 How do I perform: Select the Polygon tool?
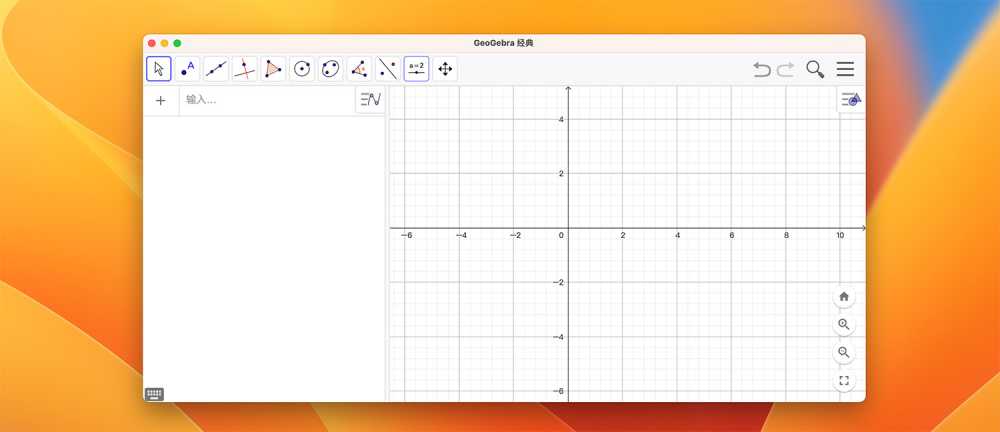coord(273,69)
